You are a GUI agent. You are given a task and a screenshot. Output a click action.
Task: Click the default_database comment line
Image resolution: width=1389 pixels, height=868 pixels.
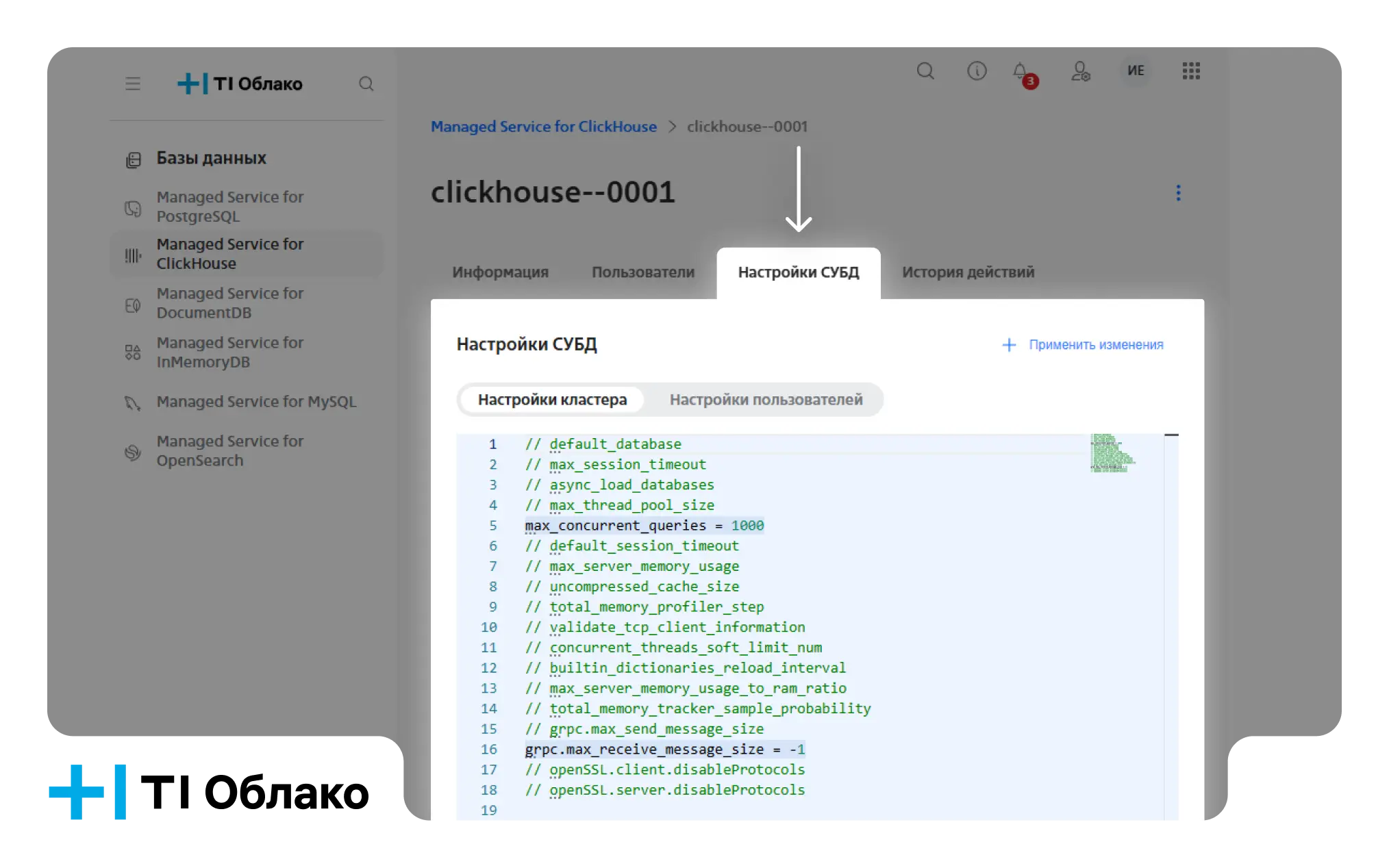tap(603, 444)
